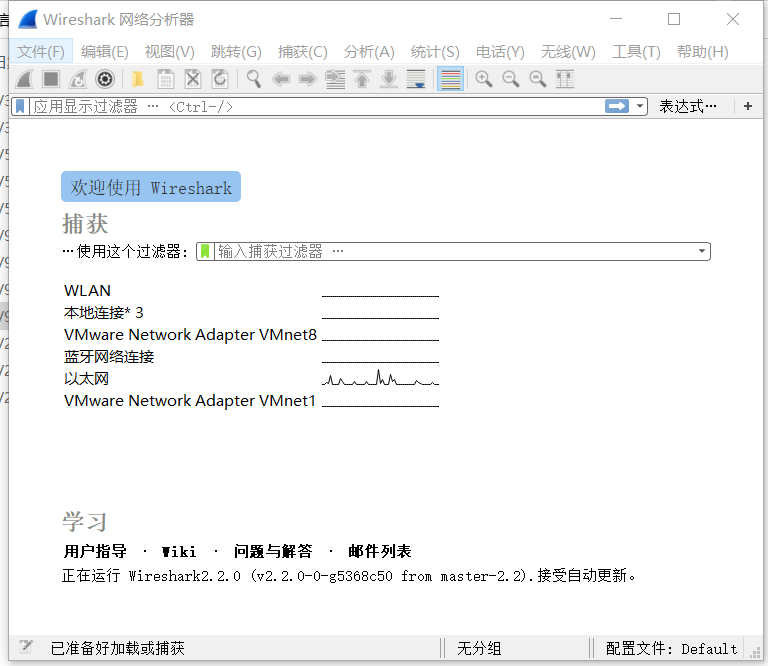Open capture options gear icon
This screenshot has width=768, height=666.
105,79
